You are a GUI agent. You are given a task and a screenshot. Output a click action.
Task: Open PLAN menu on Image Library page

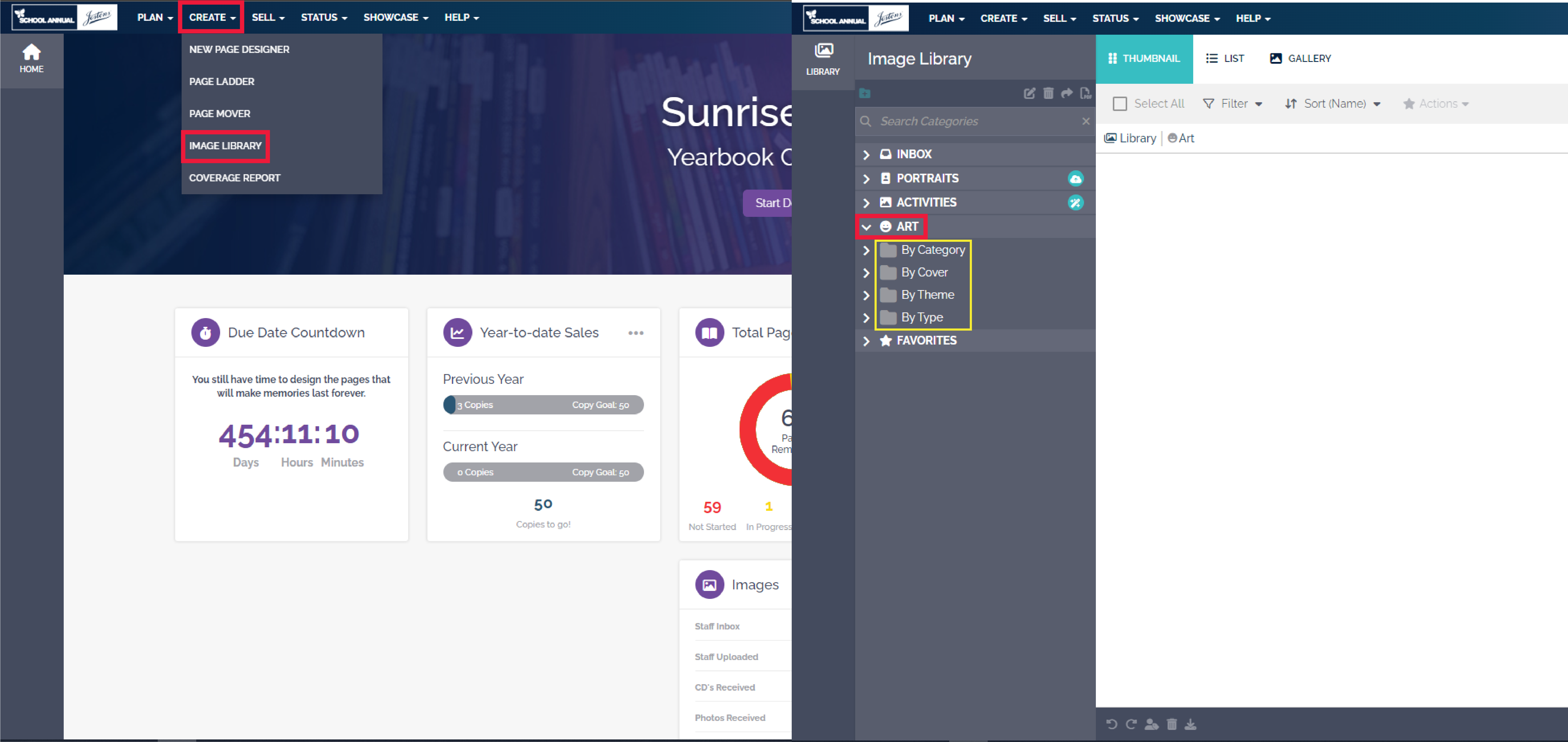pos(947,18)
